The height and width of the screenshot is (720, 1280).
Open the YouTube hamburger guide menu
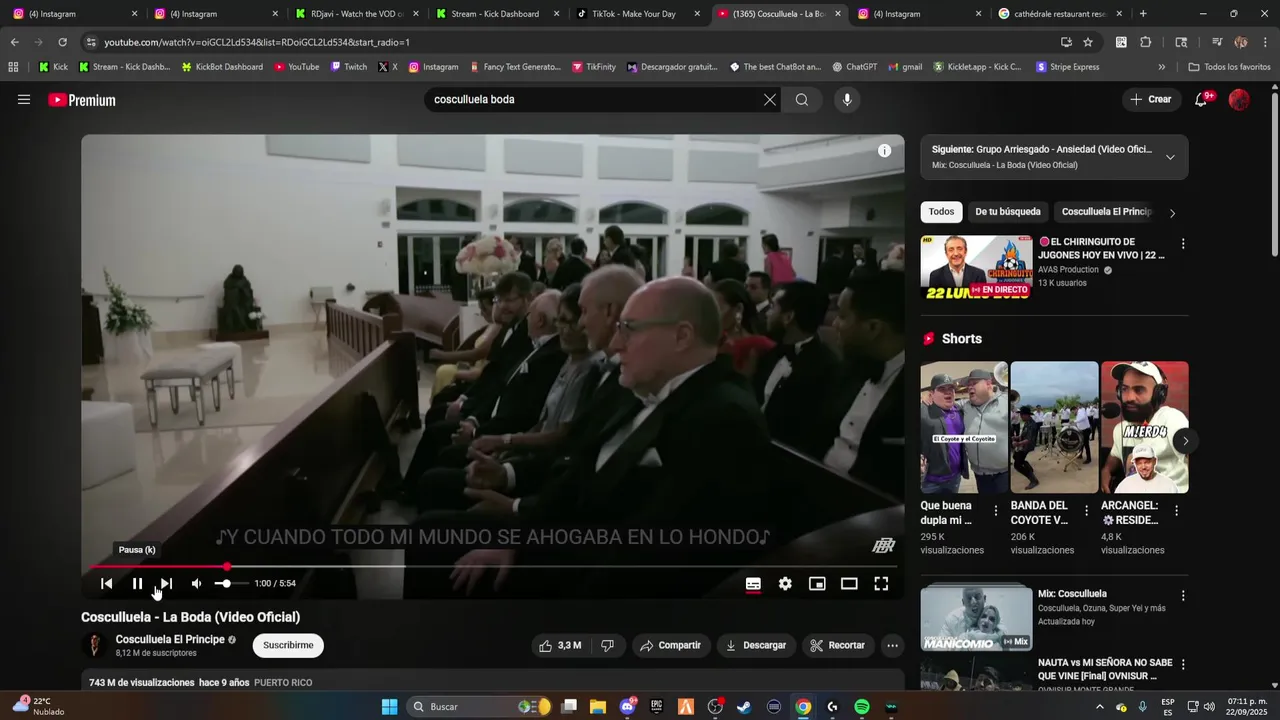pyautogui.click(x=24, y=100)
